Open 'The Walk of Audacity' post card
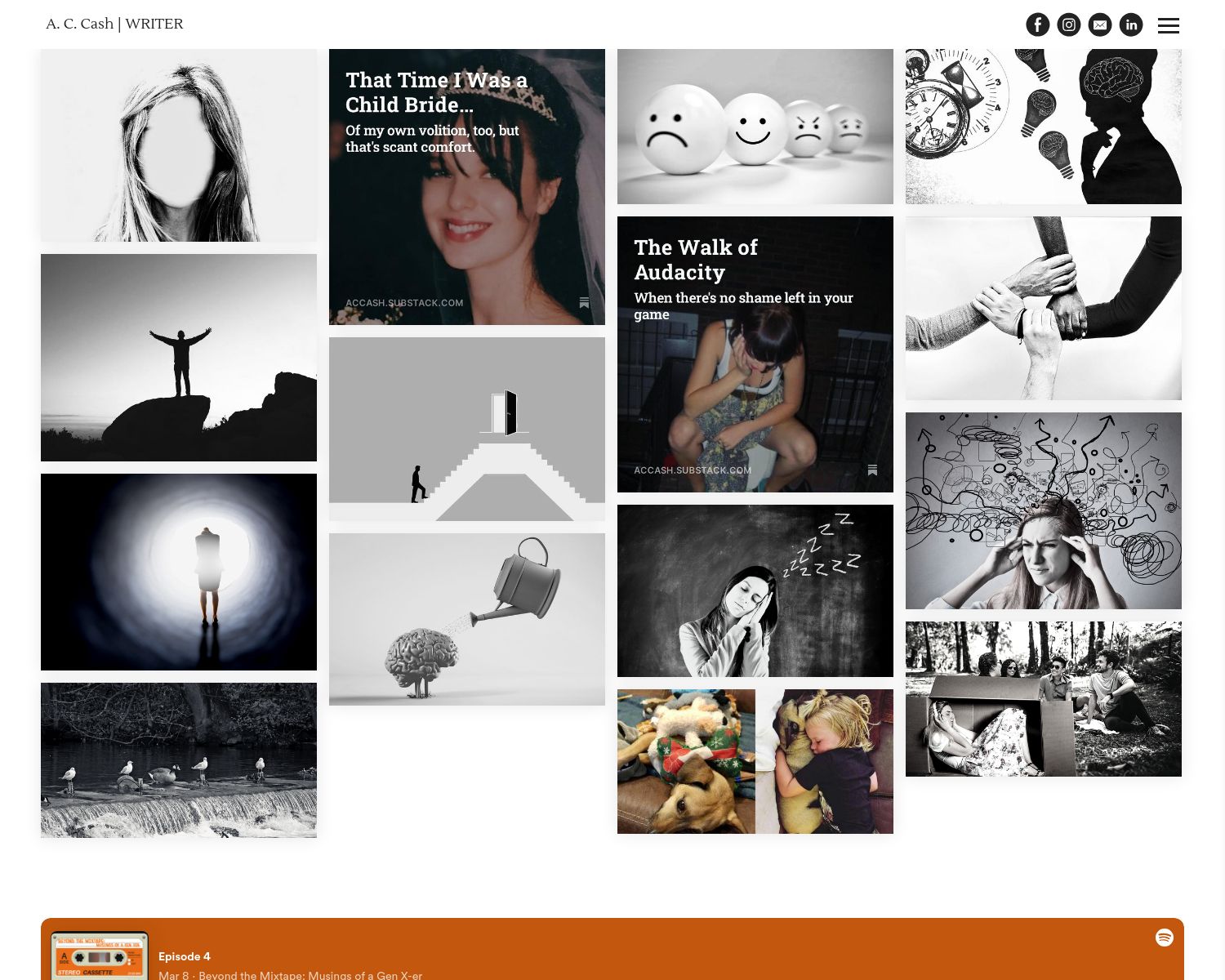The width and height of the screenshot is (1225, 980). pos(755,354)
